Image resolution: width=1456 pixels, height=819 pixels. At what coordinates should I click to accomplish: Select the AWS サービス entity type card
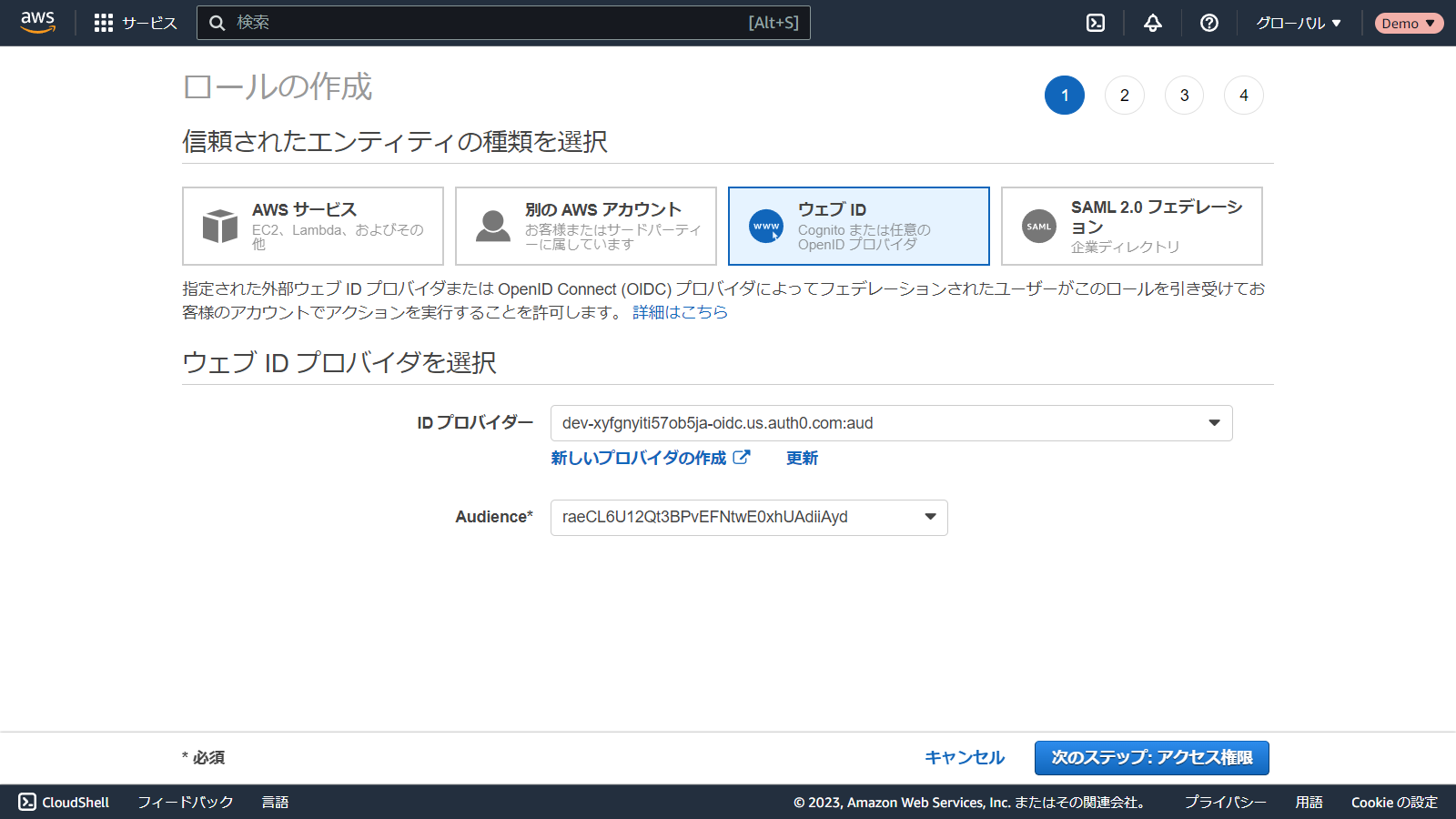coord(313,226)
